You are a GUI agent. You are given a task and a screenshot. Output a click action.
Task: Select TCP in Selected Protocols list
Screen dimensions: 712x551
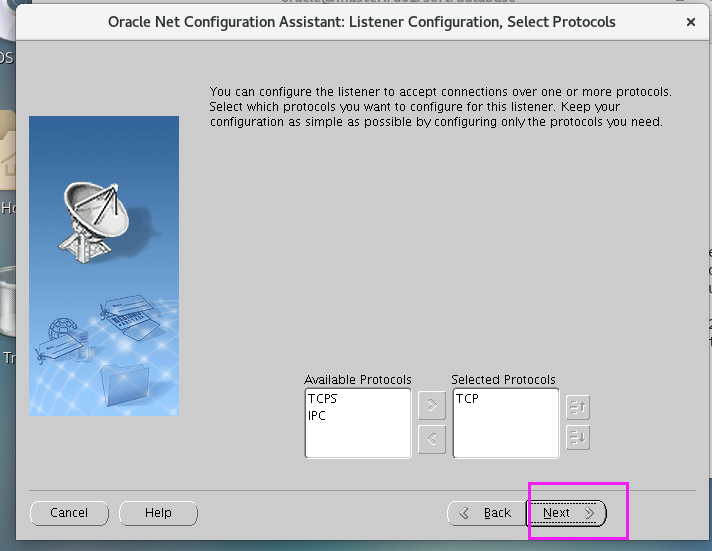tap(467, 398)
